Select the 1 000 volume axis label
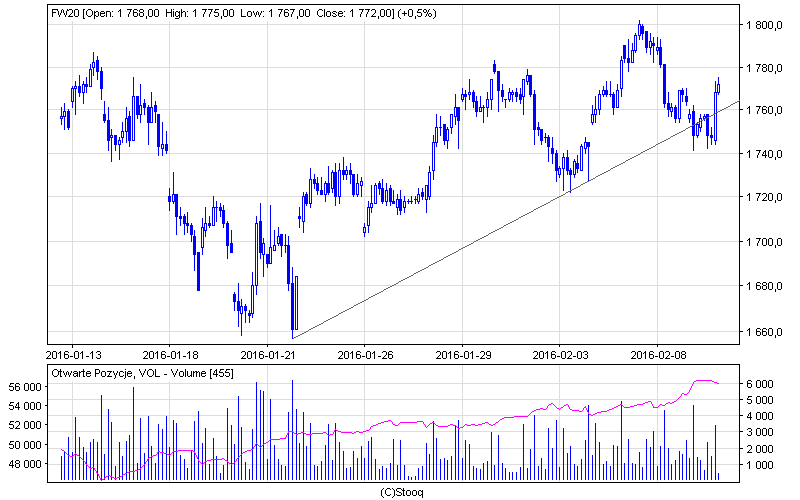 pos(760,465)
